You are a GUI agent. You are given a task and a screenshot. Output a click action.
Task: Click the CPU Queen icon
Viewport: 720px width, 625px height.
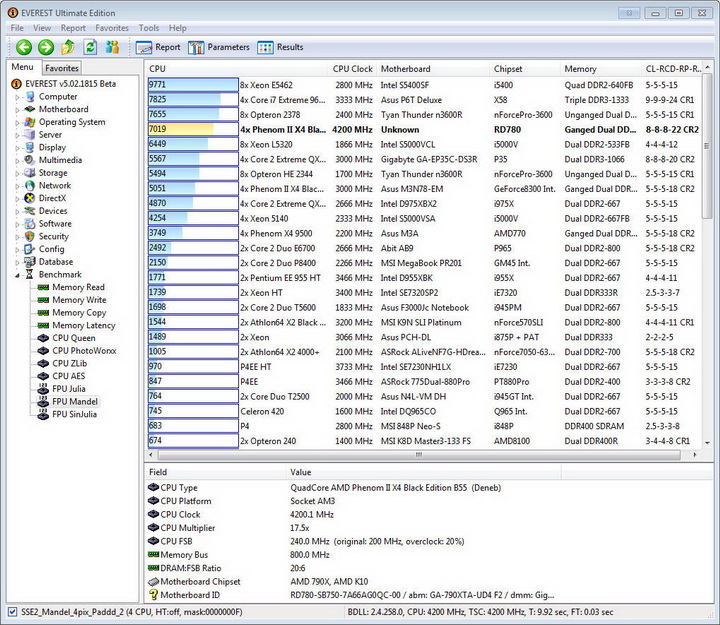click(x=43, y=338)
